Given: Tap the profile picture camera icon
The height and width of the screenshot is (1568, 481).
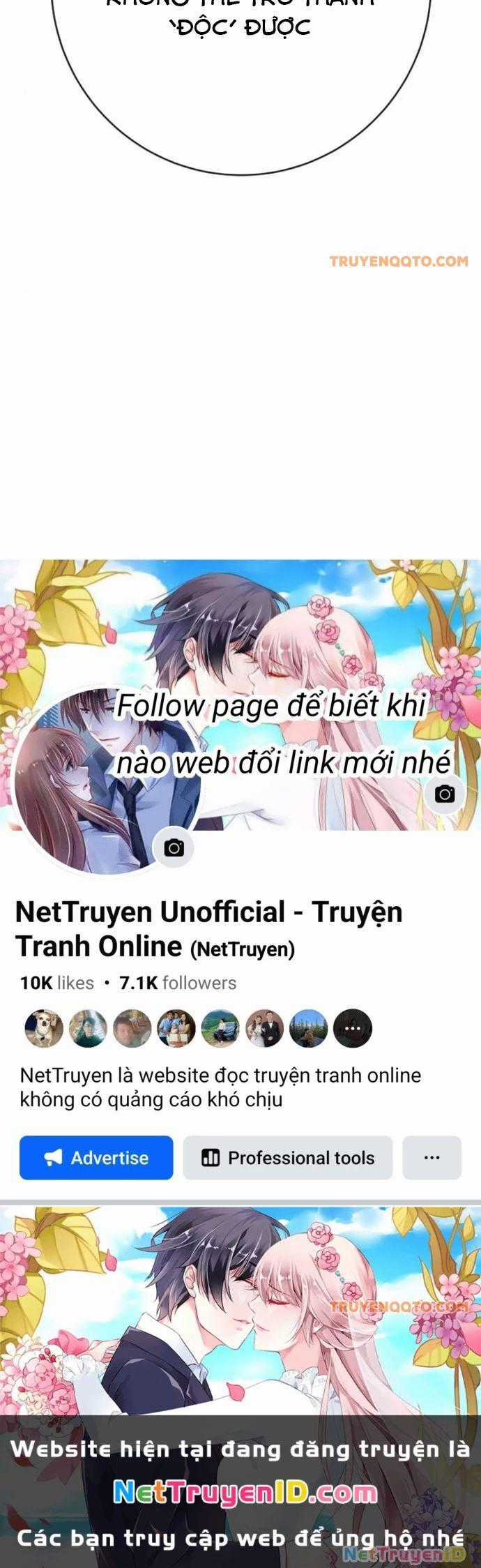Looking at the screenshot, I should (174, 847).
